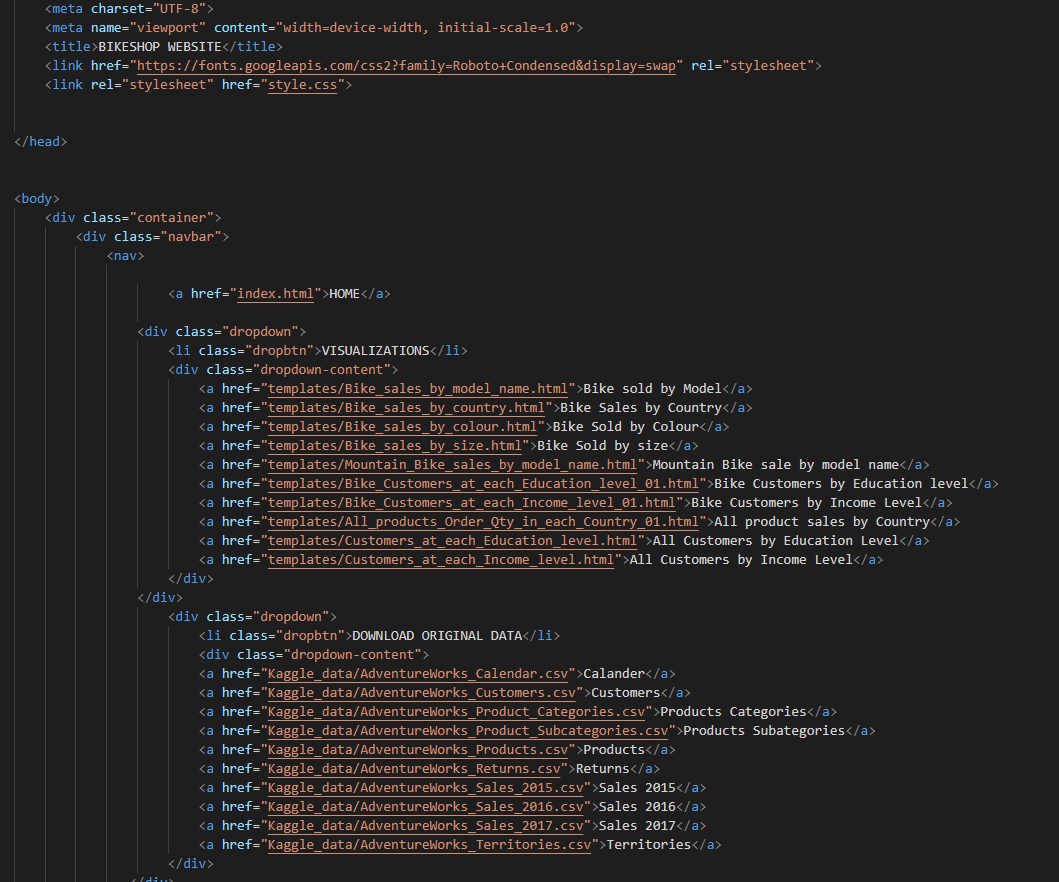Click the 'Sales 2015' link text

point(637,787)
